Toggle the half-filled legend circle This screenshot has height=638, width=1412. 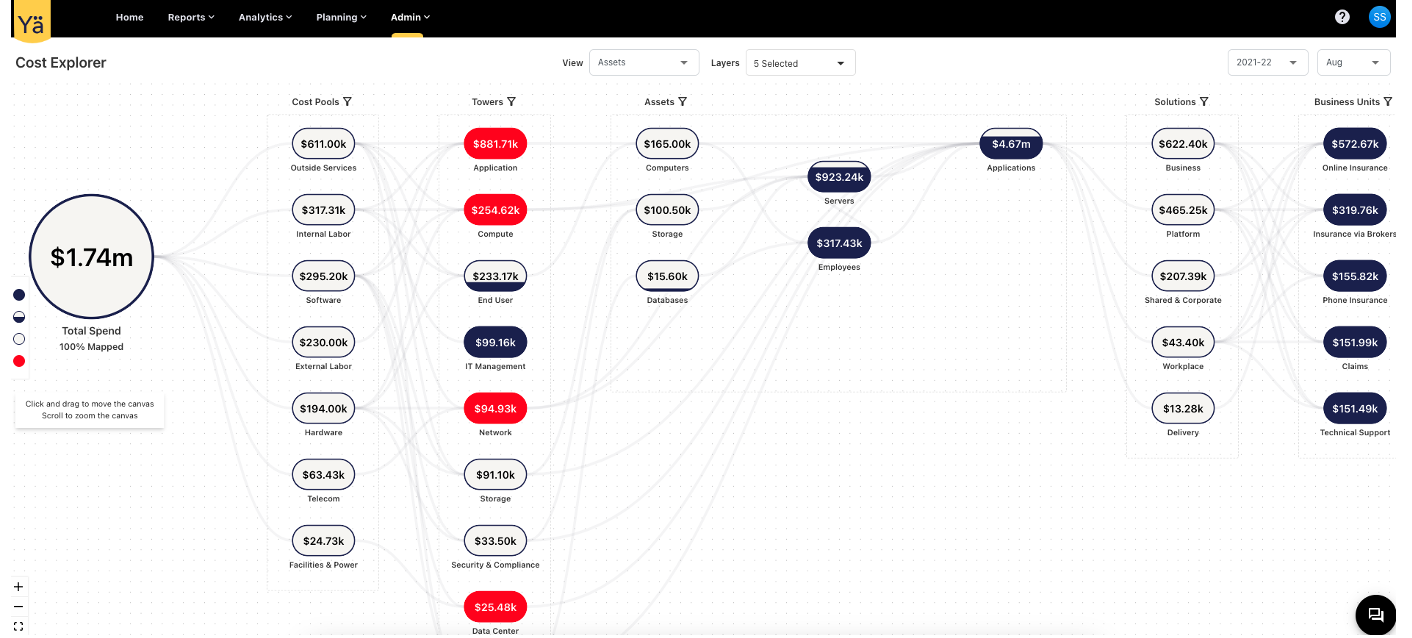[19, 317]
